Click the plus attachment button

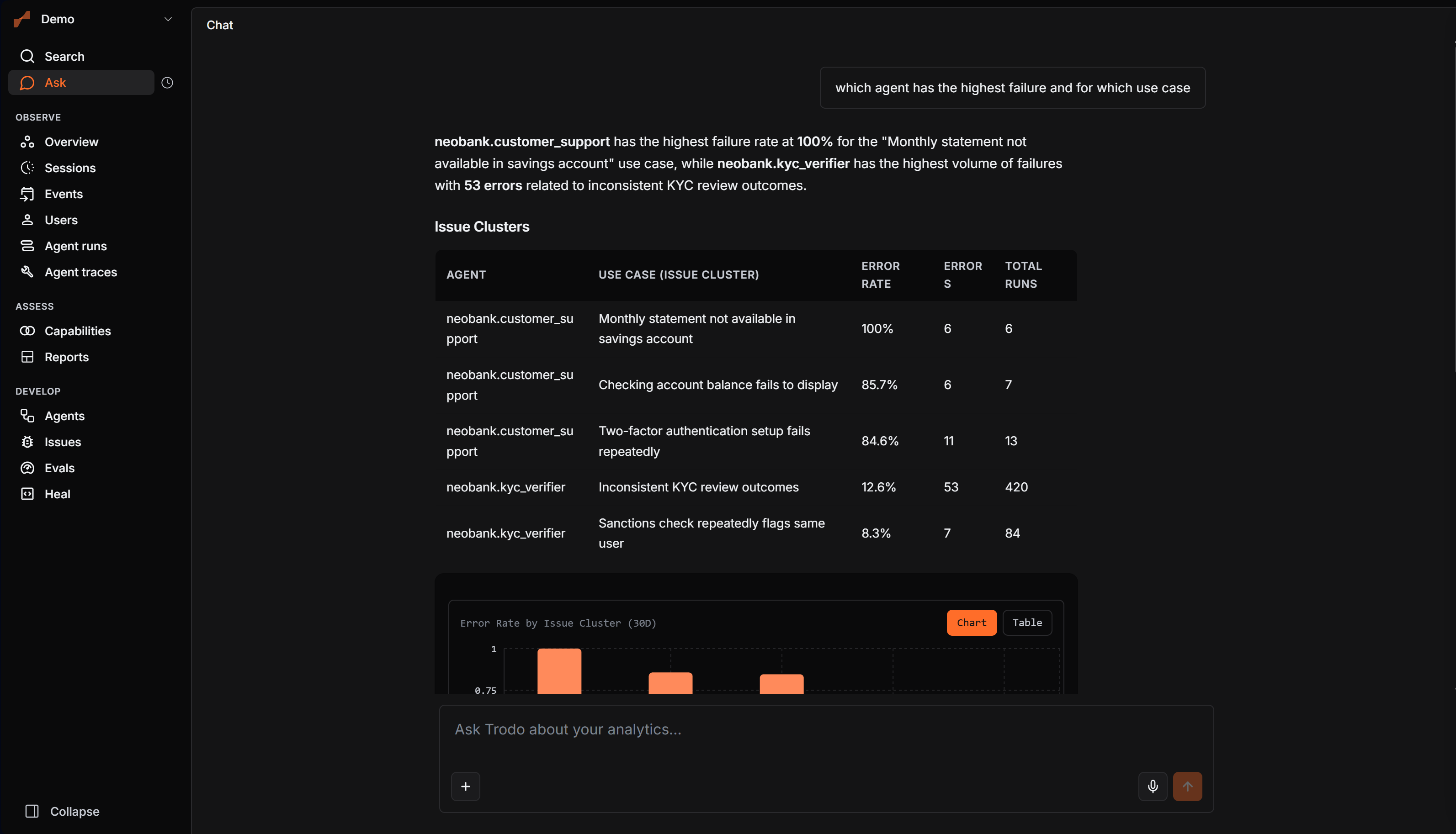(x=465, y=786)
